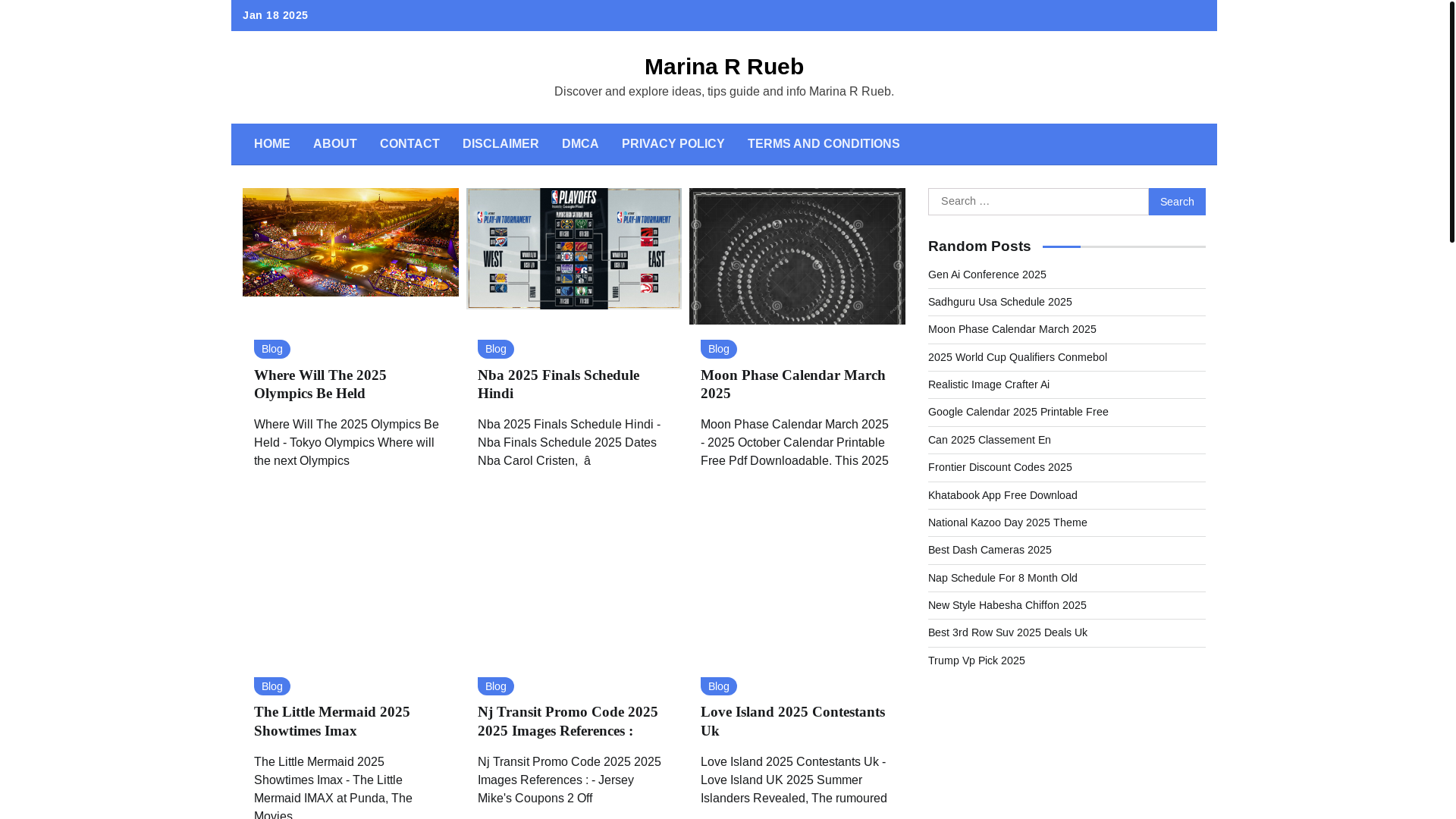View the PRIVACY POLICY page
1456x819 pixels.
673,144
